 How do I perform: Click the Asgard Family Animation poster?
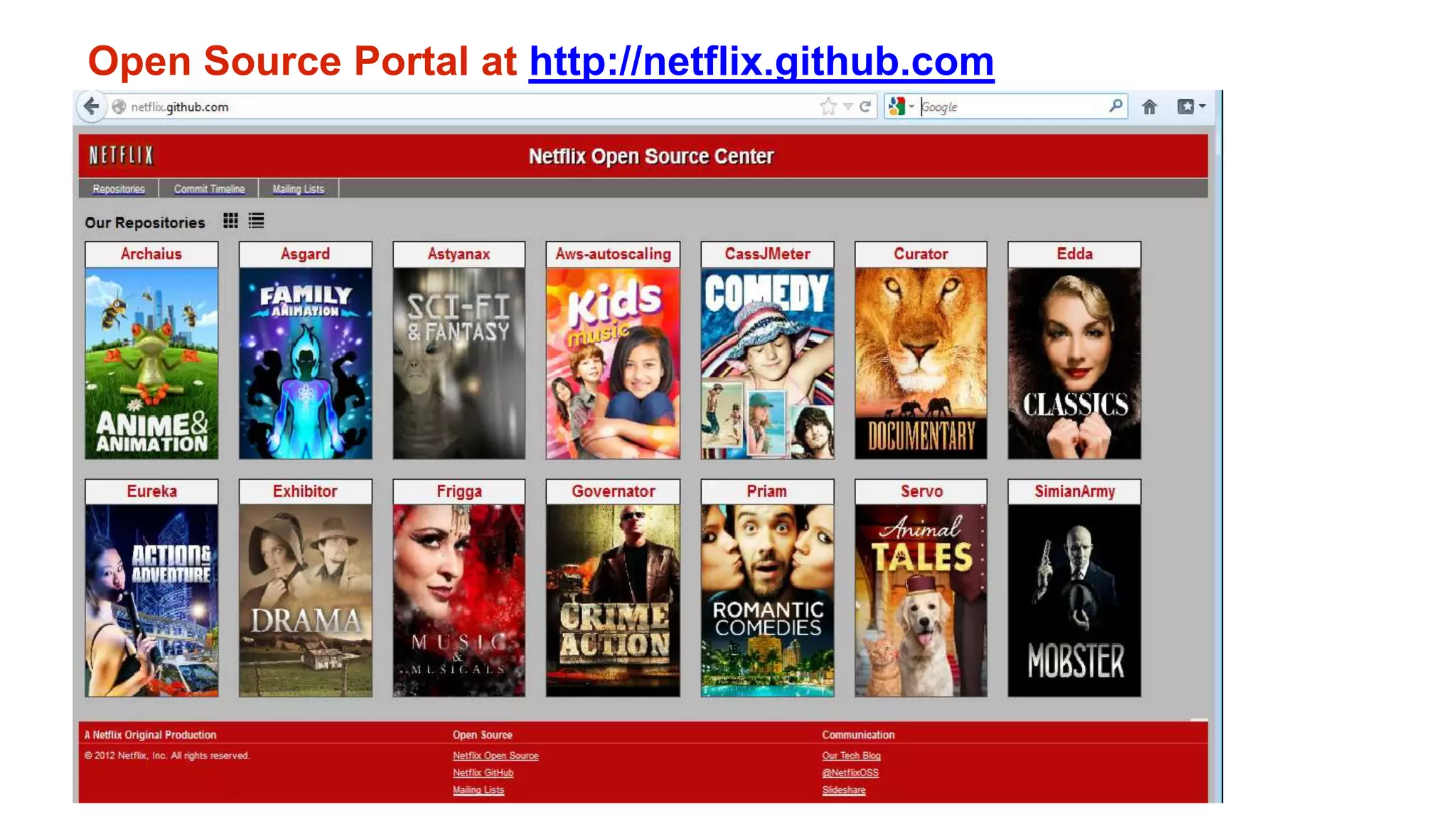point(305,363)
